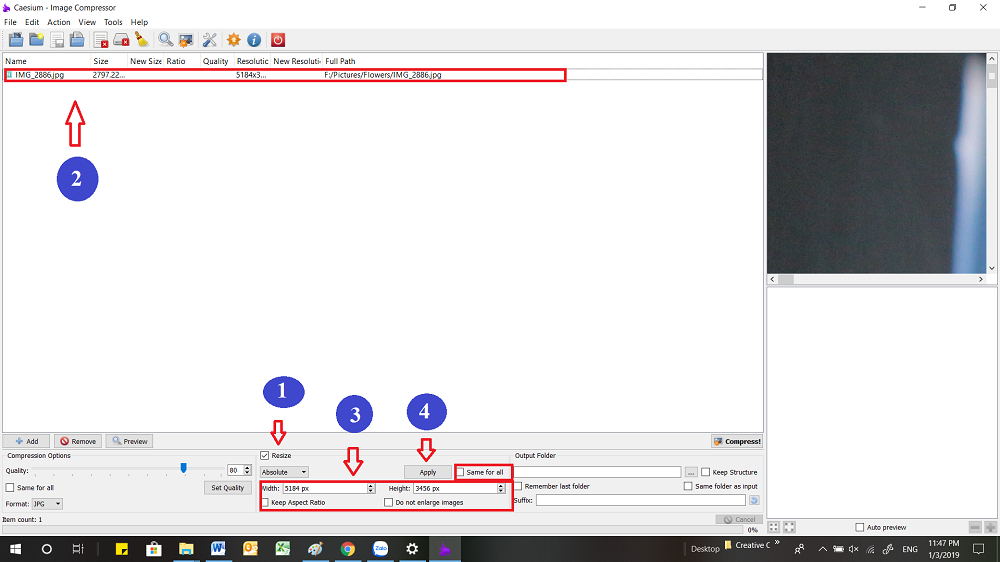Click the zoom in plus icon
The image size is (1000, 562).
(990, 527)
